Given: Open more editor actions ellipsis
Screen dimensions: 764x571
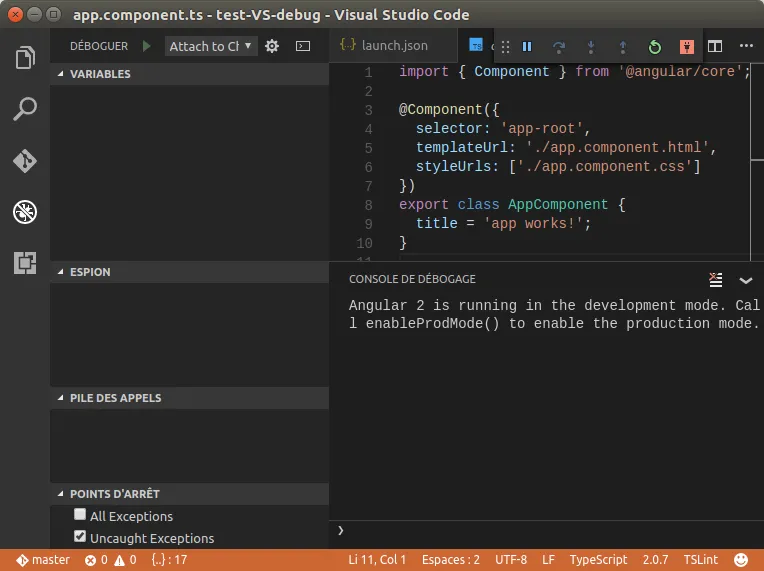Looking at the screenshot, I should (x=746, y=46).
